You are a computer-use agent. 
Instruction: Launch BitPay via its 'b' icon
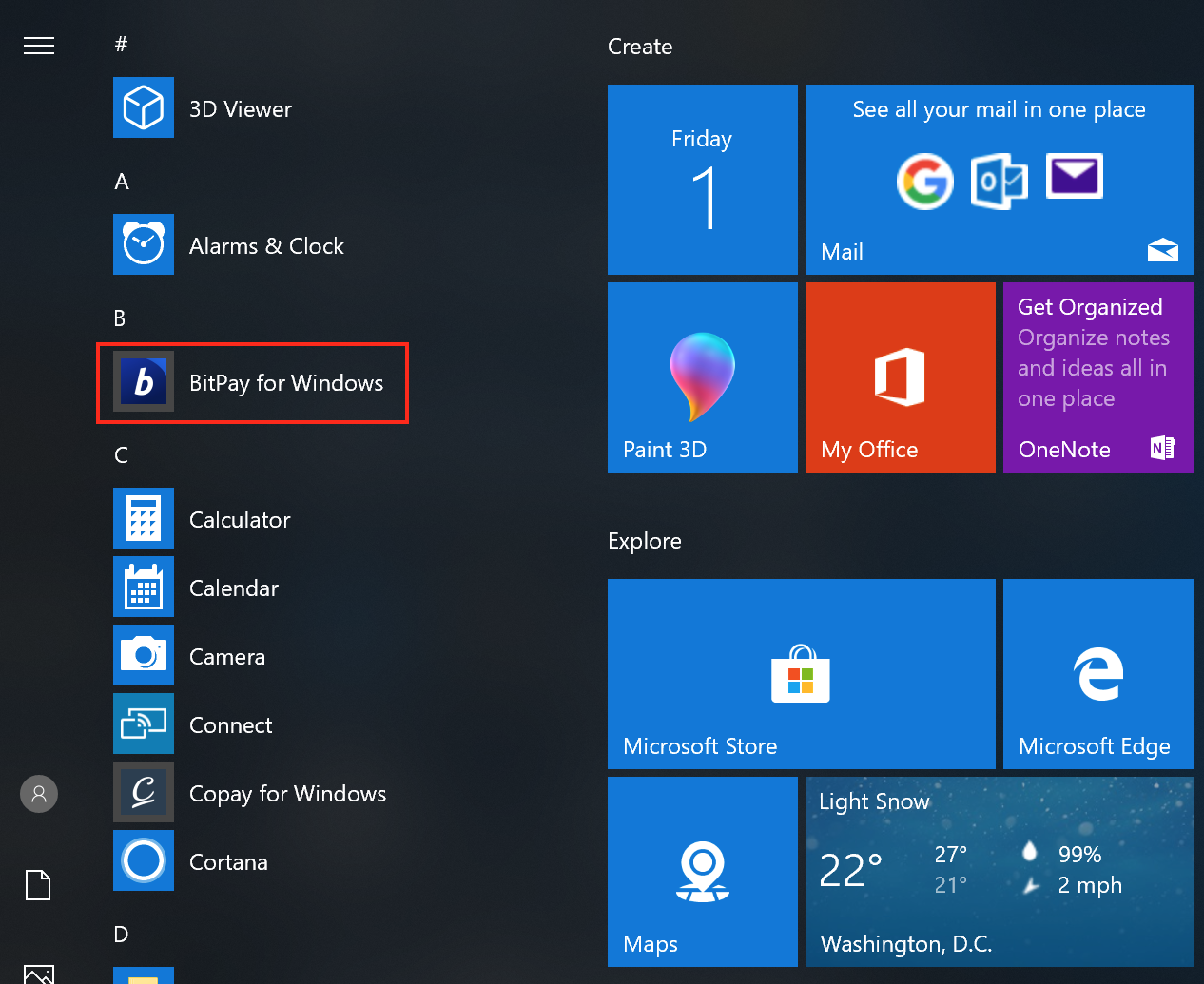(144, 381)
